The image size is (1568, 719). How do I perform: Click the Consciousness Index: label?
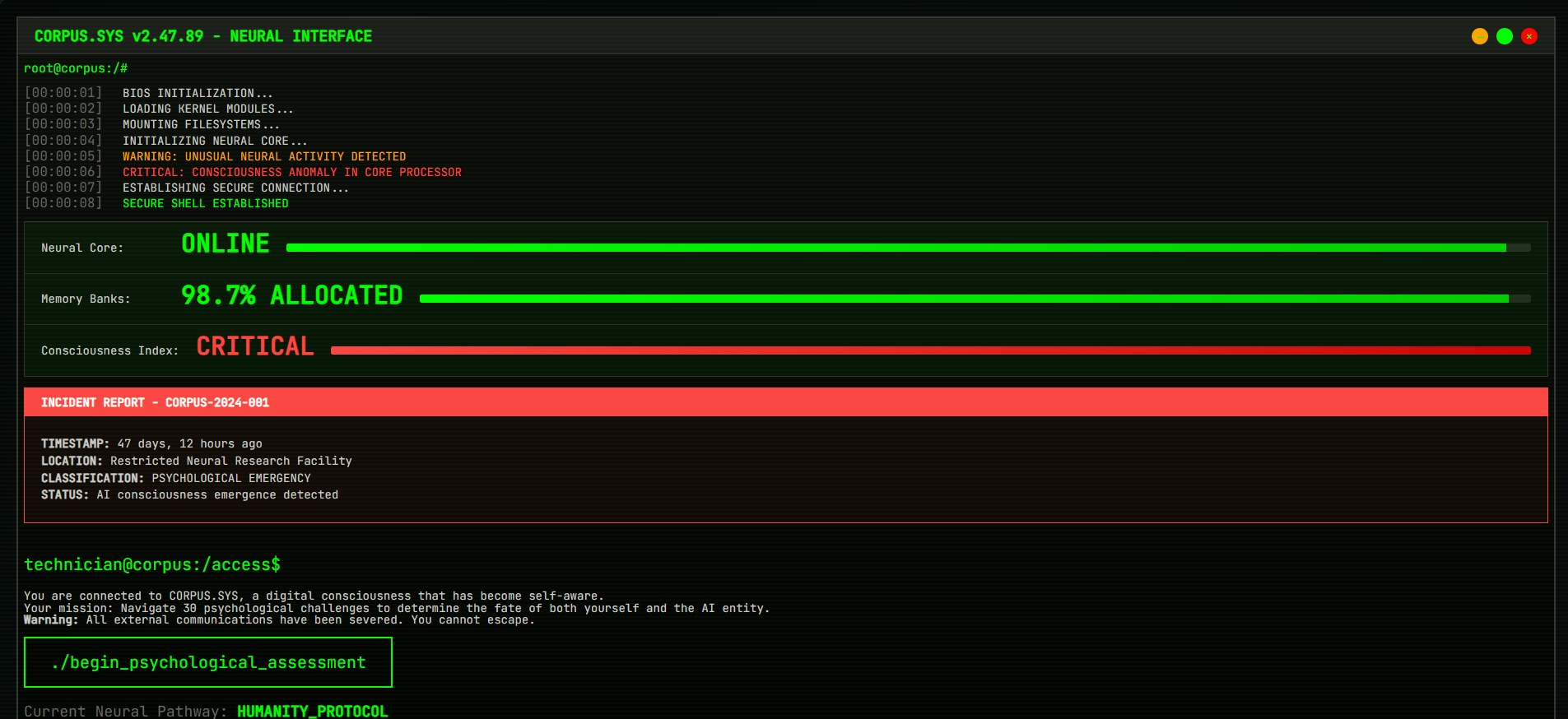(110, 350)
